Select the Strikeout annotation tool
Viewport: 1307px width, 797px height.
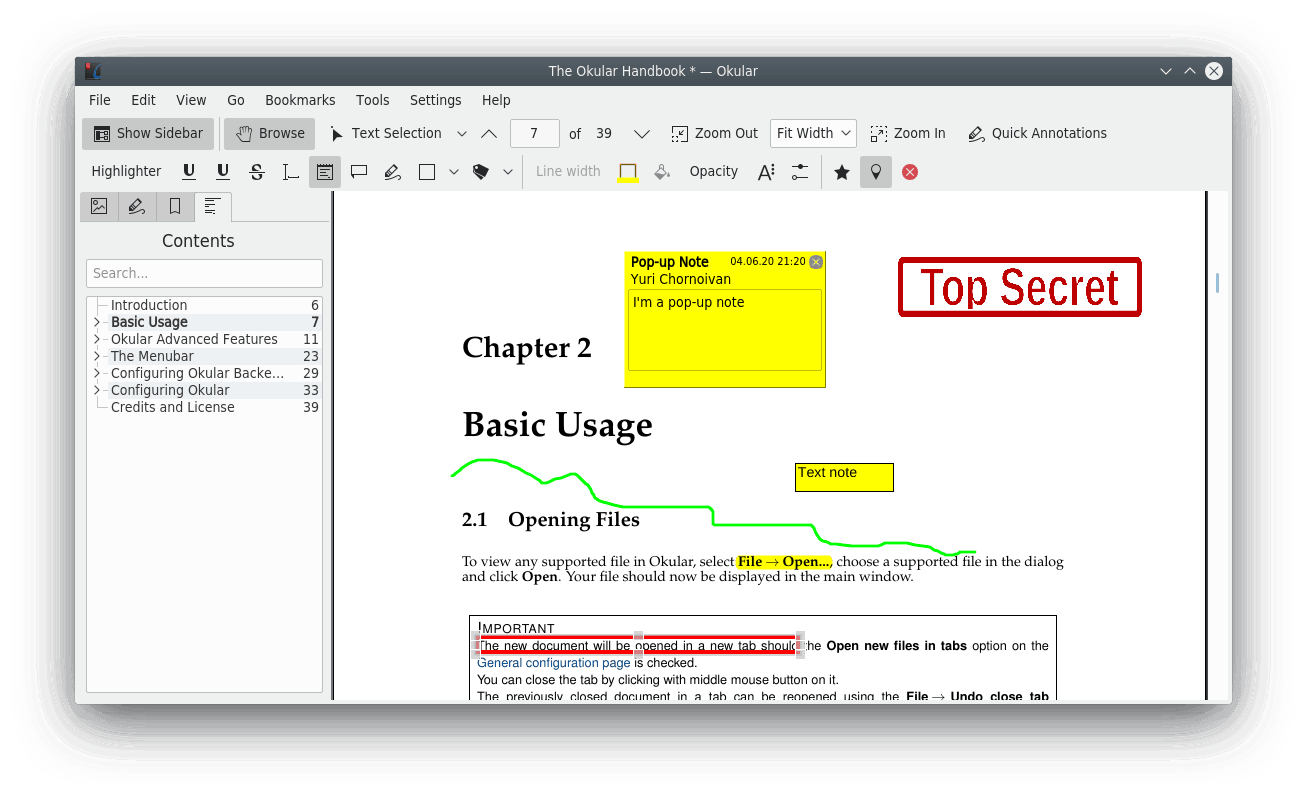[x=257, y=172]
